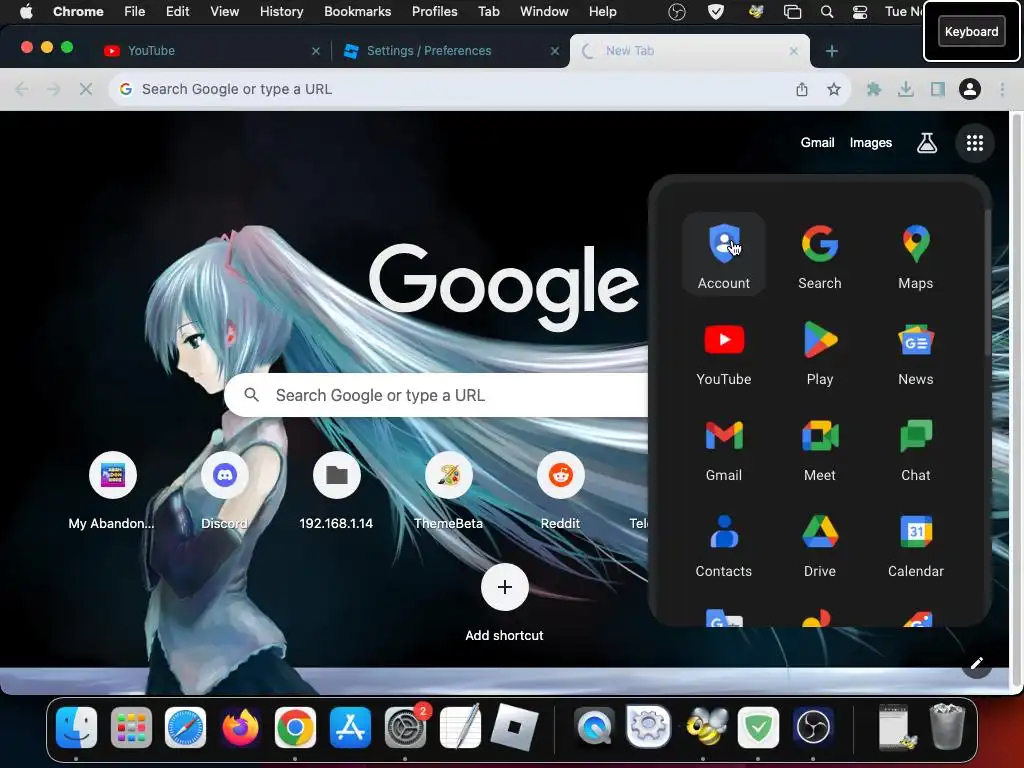Viewport: 1024px width, 768px height.
Task: Open a new tab with plus button
Action: (x=831, y=51)
